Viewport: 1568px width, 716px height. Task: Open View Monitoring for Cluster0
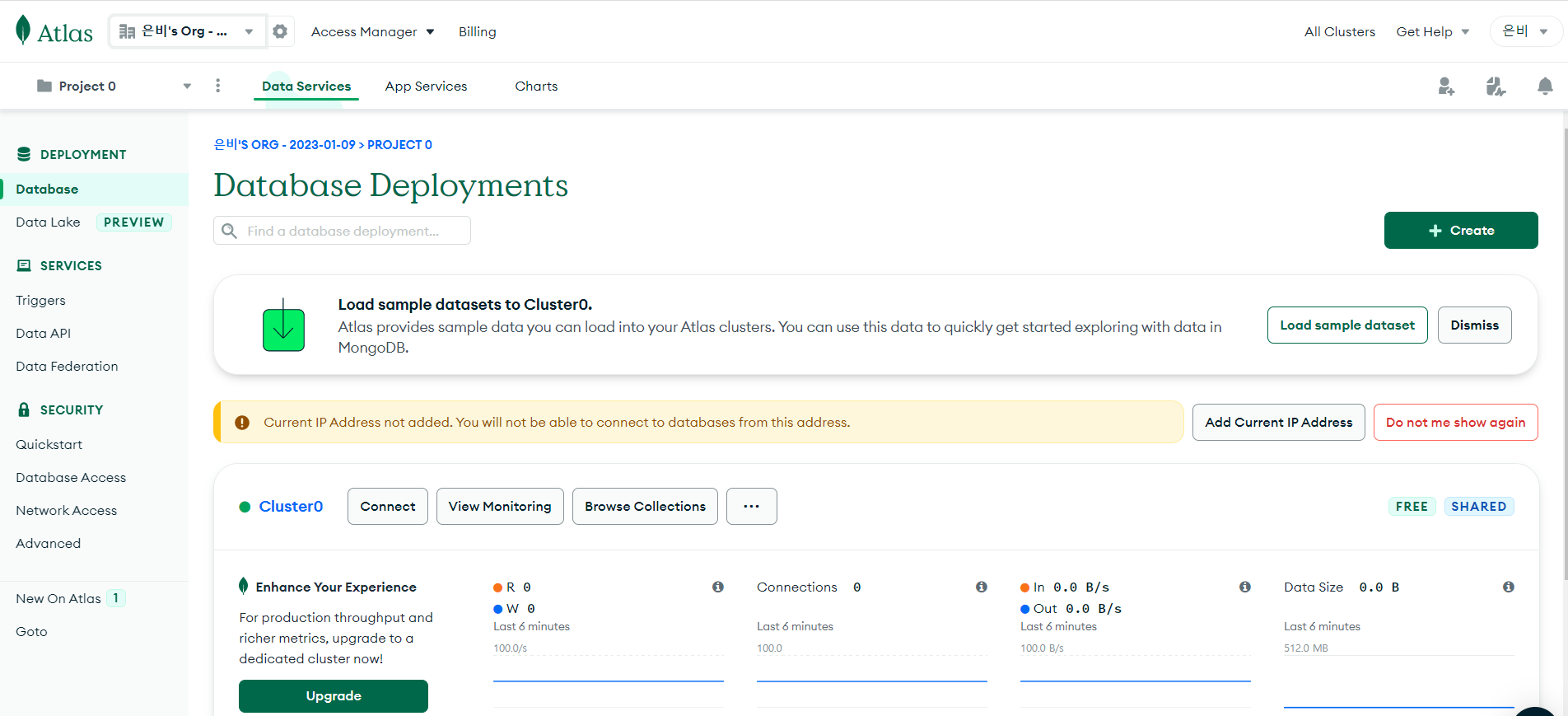click(500, 506)
